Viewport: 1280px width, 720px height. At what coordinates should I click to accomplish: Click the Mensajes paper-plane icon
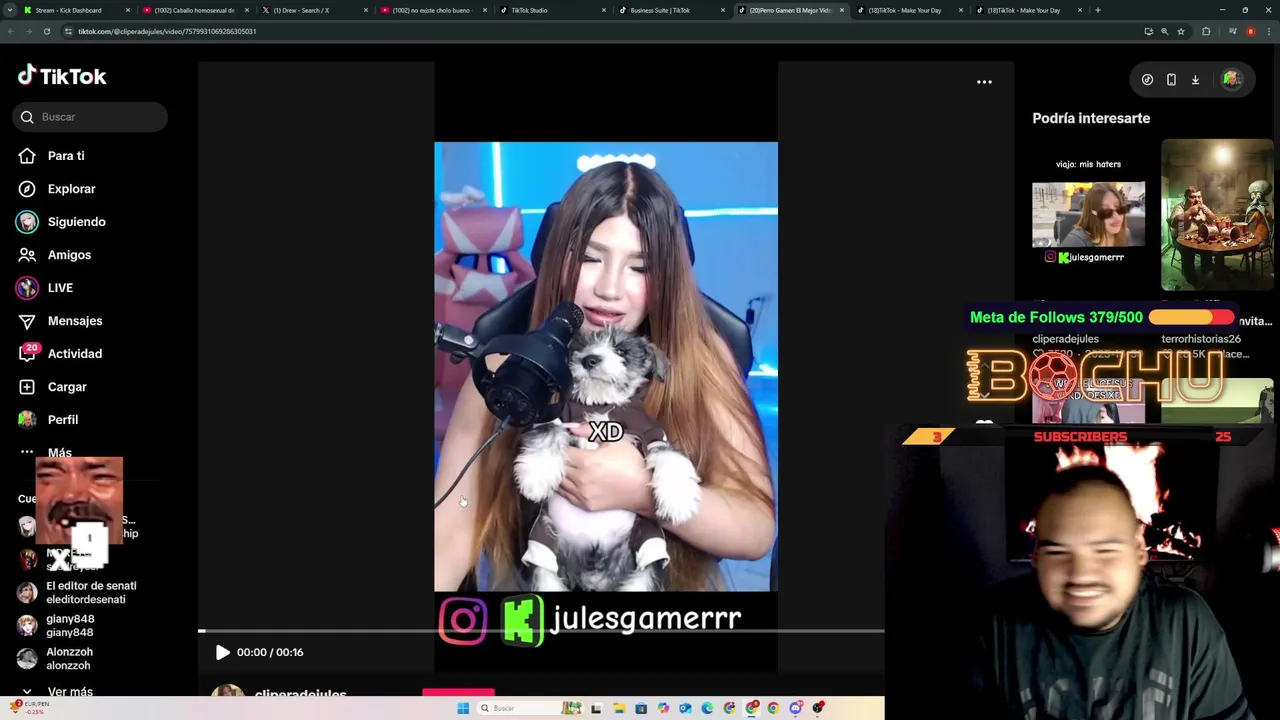27,321
